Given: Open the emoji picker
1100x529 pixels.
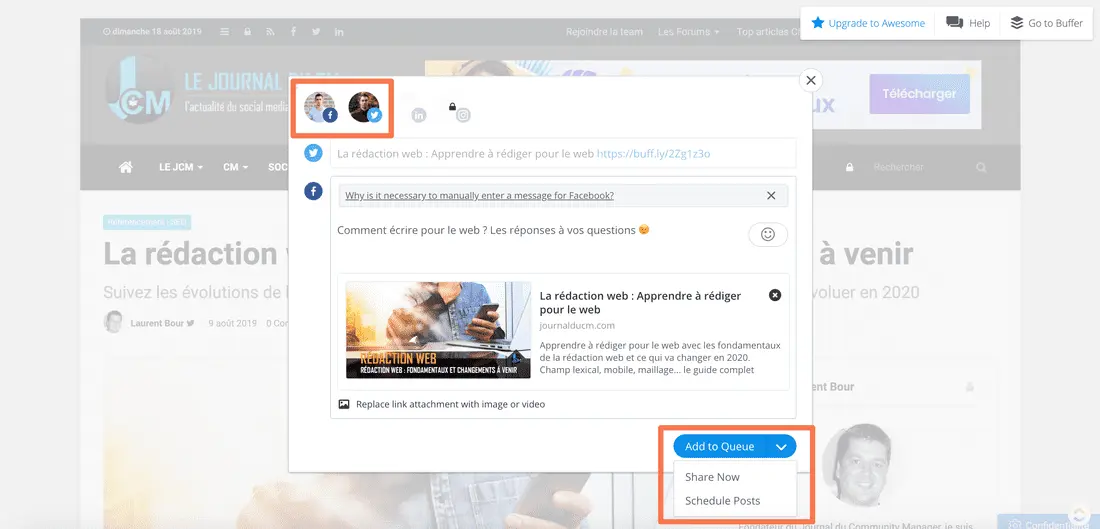Looking at the screenshot, I should coord(768,235).
